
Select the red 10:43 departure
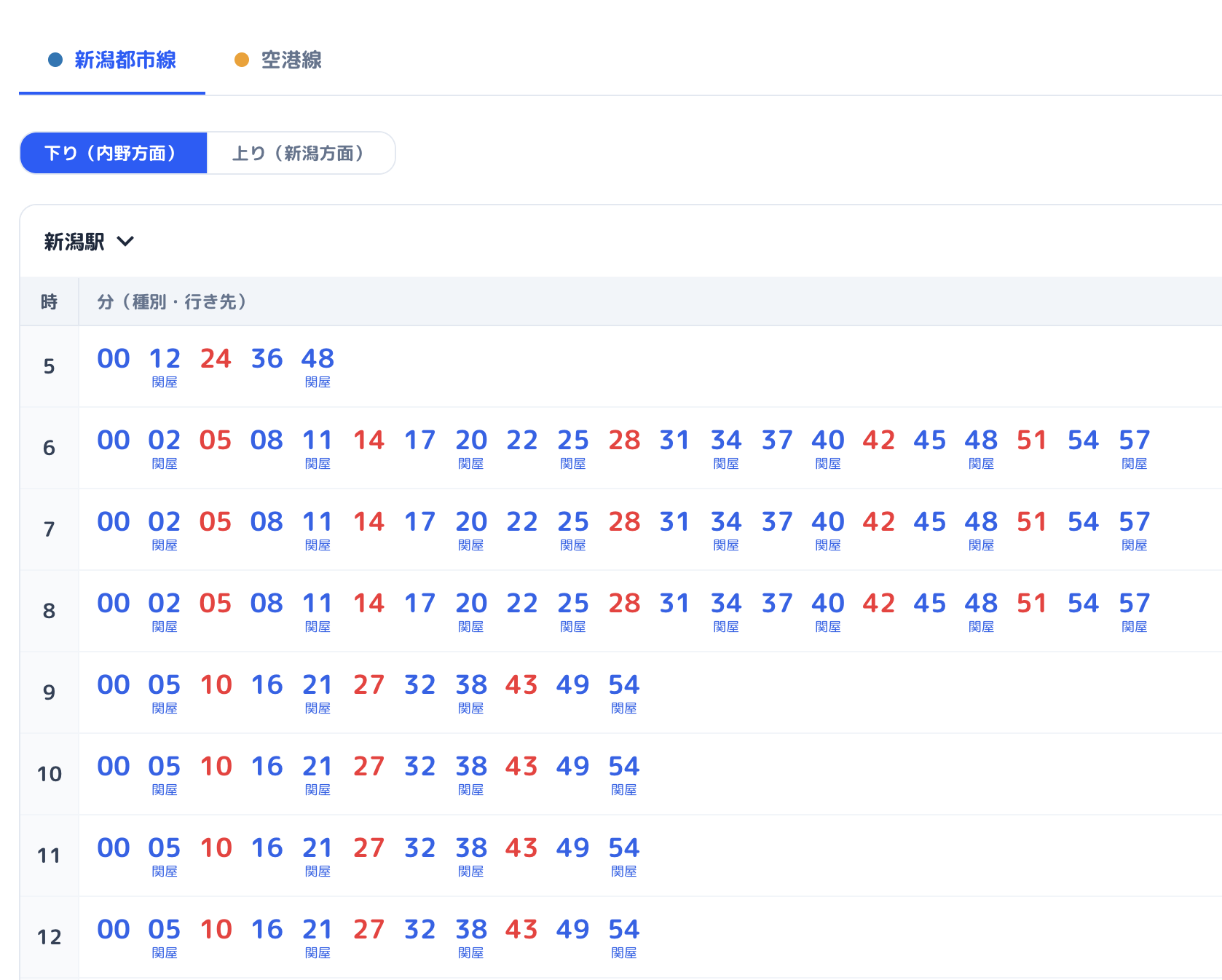click(x=522, y=766)
